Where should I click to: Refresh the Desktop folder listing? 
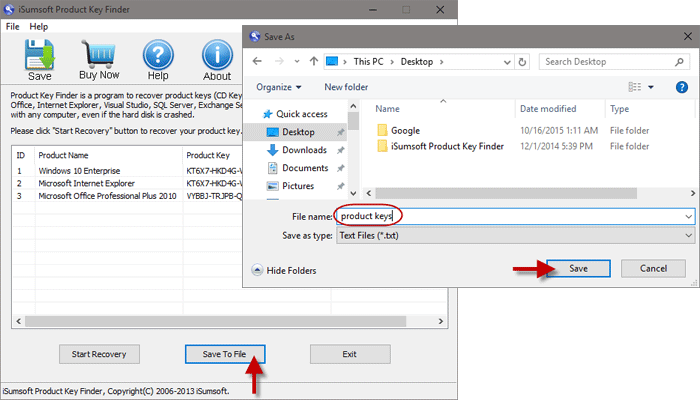(x=522, y=62)
